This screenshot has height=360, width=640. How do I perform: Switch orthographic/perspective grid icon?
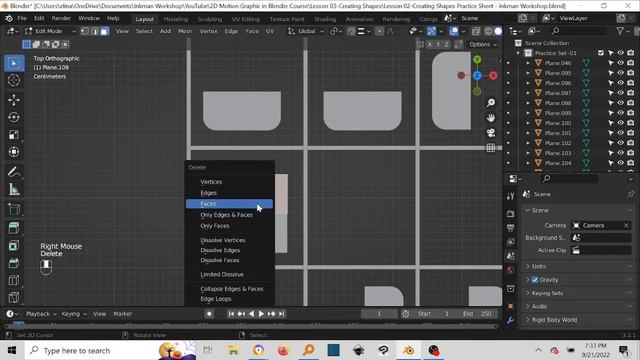pyautogui.click(x=491, y=148)
